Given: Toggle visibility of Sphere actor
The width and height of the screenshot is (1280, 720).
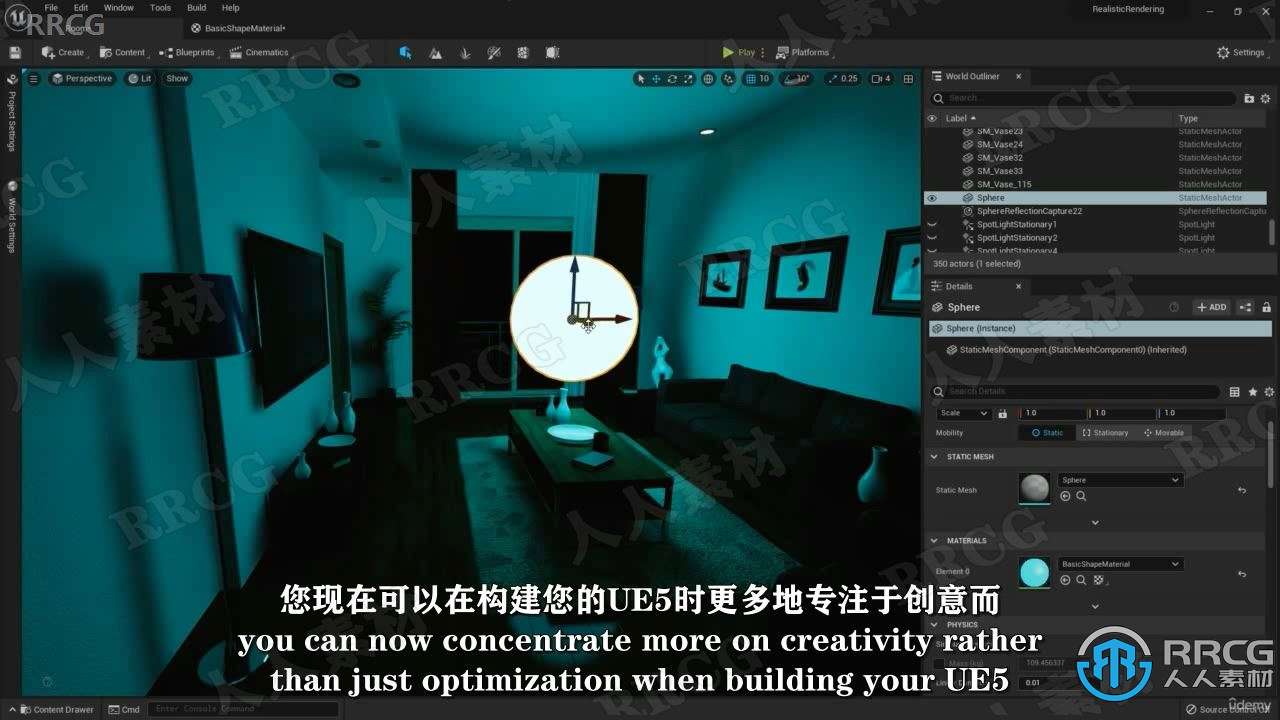Looking at the screenshot, I should point(932,198).
